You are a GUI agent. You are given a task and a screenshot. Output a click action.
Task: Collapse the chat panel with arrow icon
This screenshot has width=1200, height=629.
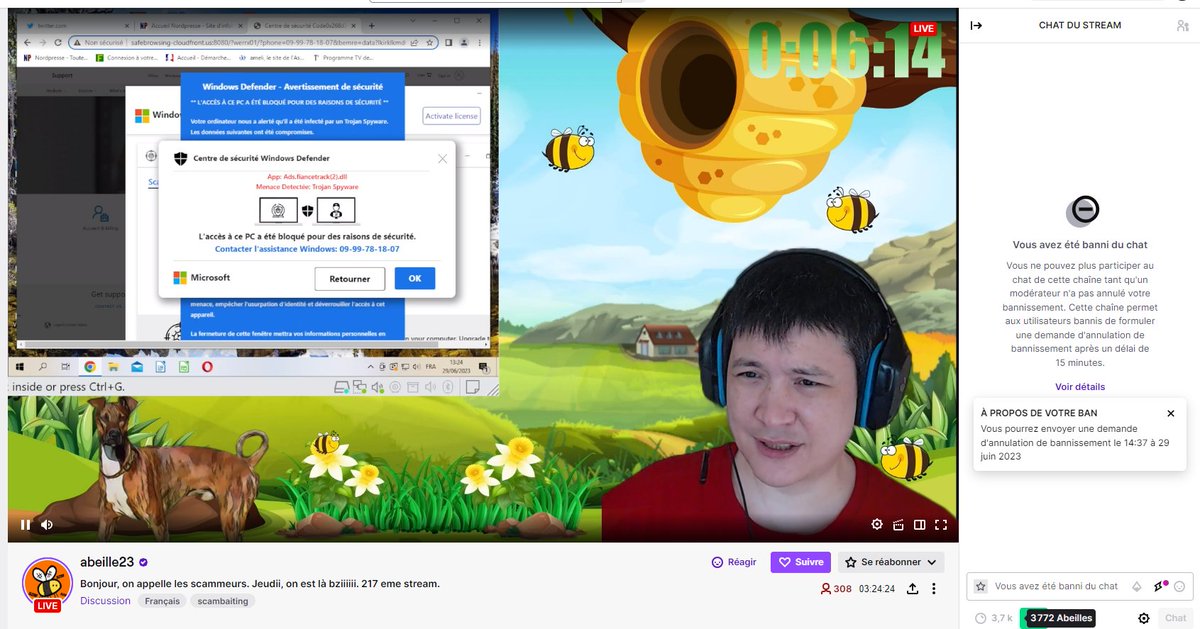tap(976, 25)
